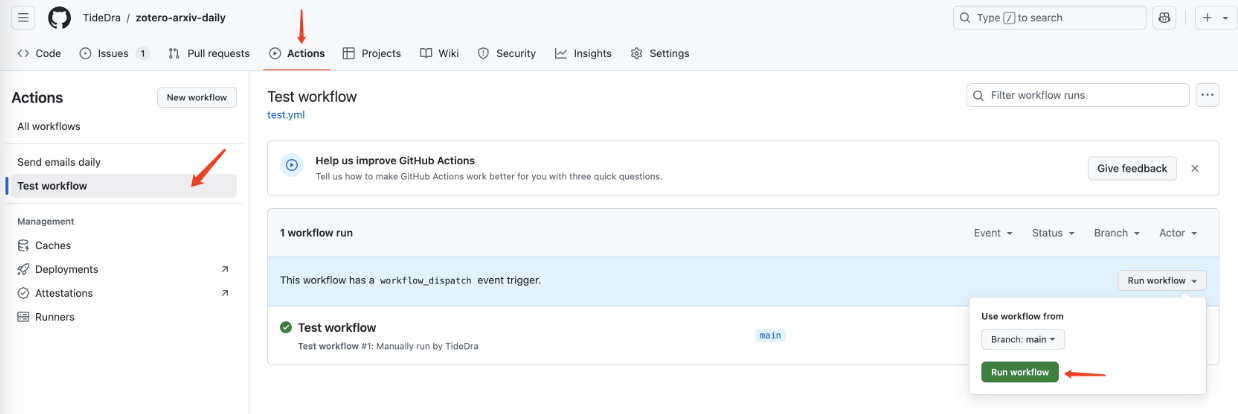The height and width of the screenshot is (414, 1238).
Task: Open the create new plus menu
Action: click(1216, 17)
